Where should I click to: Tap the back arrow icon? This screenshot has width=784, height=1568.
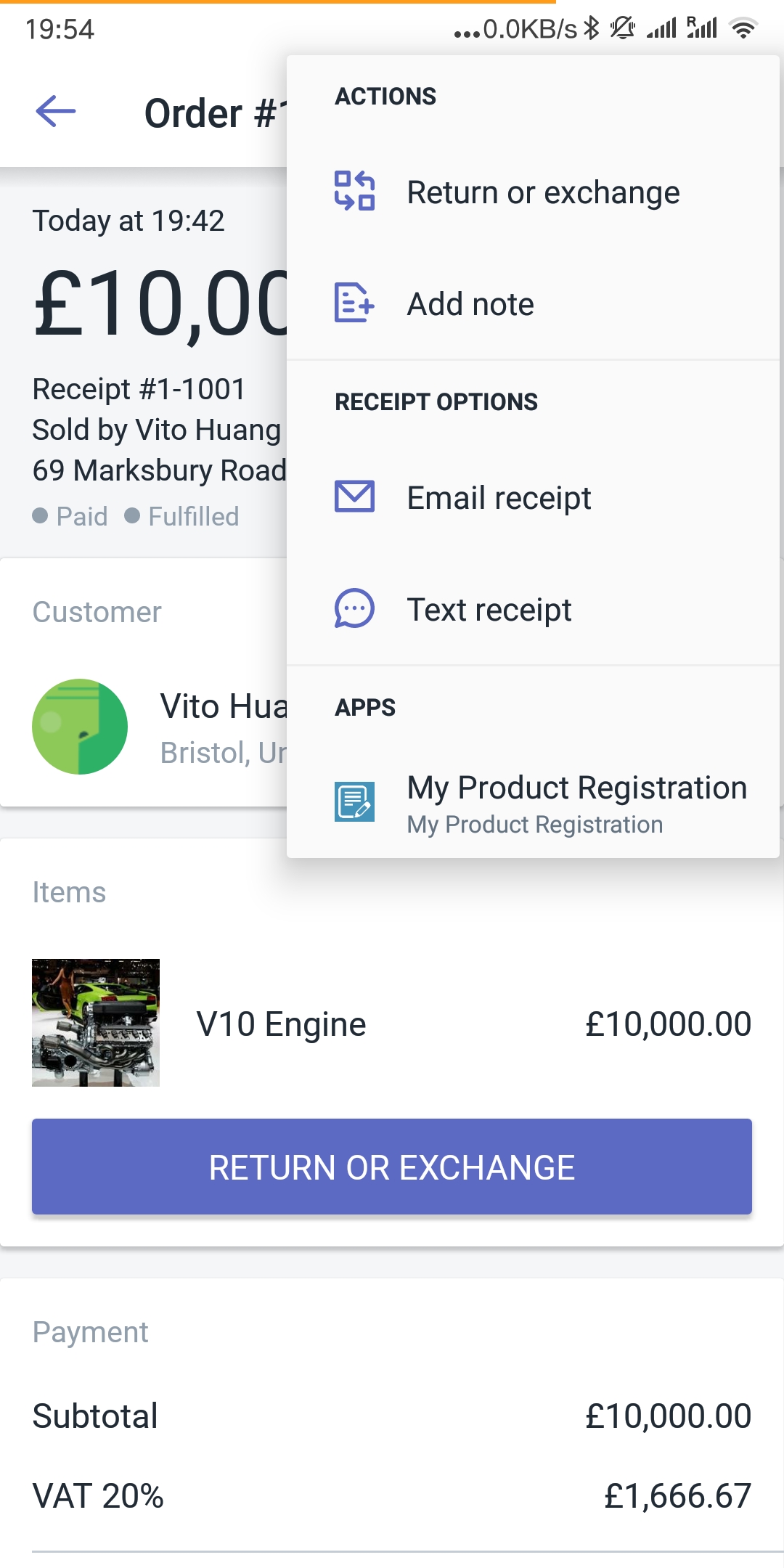[x=56, y=112]
